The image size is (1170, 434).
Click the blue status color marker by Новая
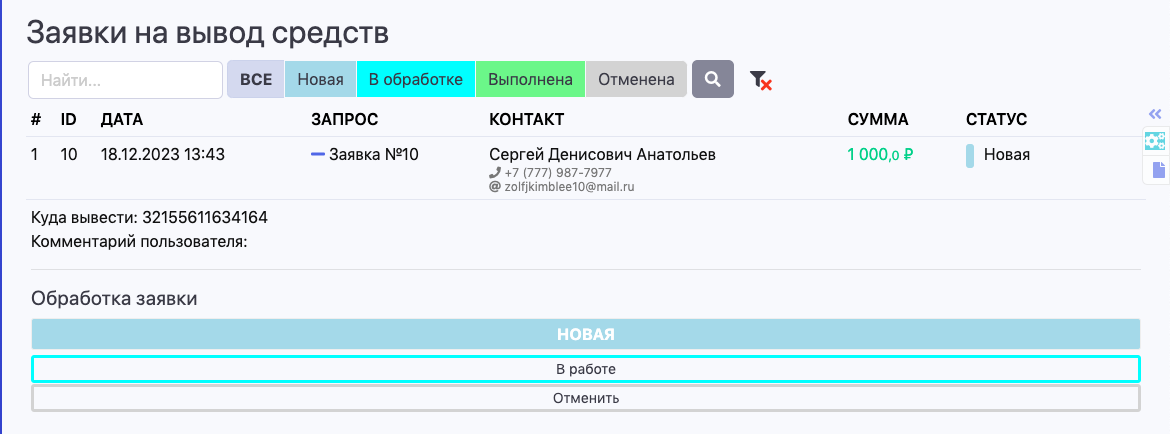pyautogui.click(x=970, y=155)
